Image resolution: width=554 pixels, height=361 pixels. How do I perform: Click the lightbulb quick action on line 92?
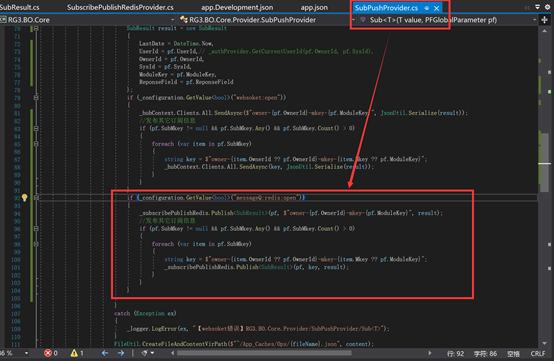tap(24, 197)
